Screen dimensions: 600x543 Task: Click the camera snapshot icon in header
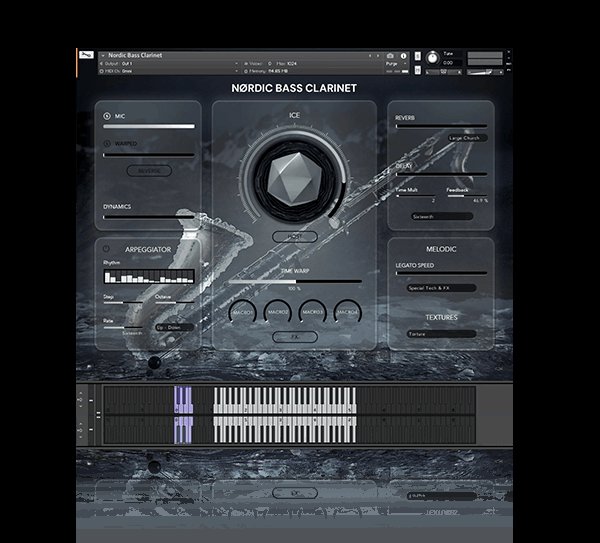(x=390, y=55)
